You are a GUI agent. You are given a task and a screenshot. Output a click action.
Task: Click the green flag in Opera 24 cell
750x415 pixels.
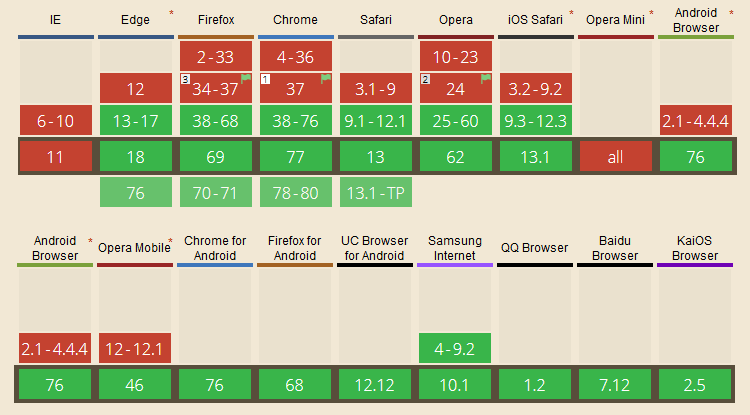pos(486,77)
